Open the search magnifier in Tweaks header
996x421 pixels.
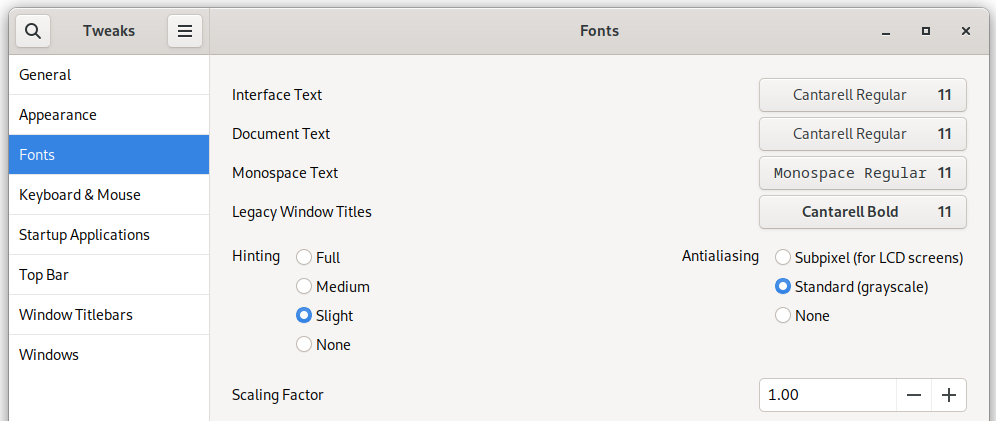[33, 31]
